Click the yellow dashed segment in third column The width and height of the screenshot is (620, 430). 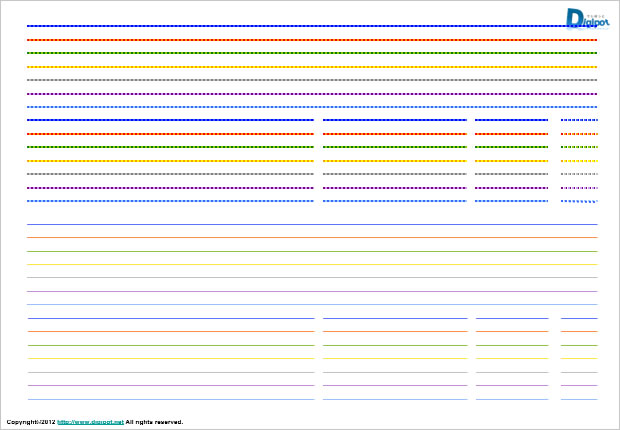(511, 160)
